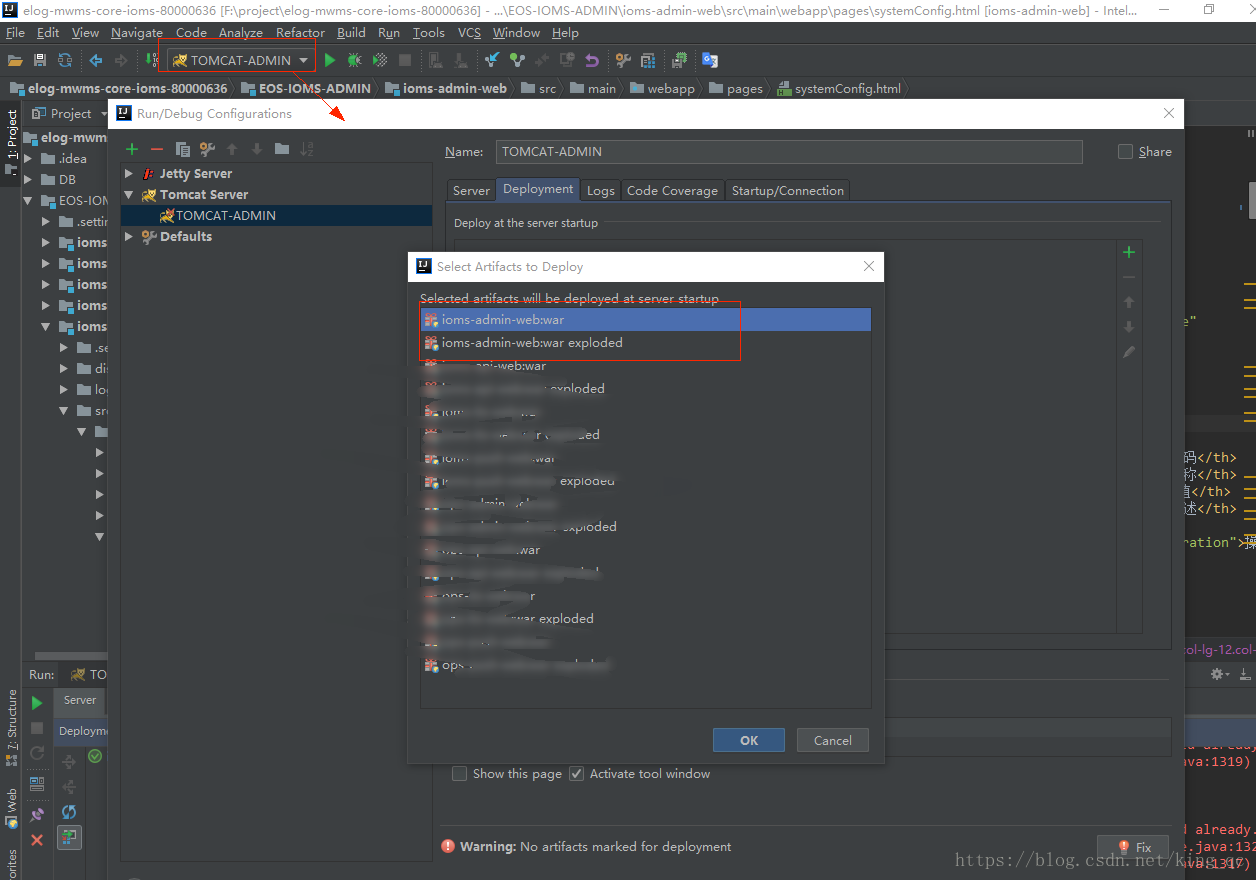Click the Save All disk icon
The image size is (1256, 880).
[x=40, y=61]
